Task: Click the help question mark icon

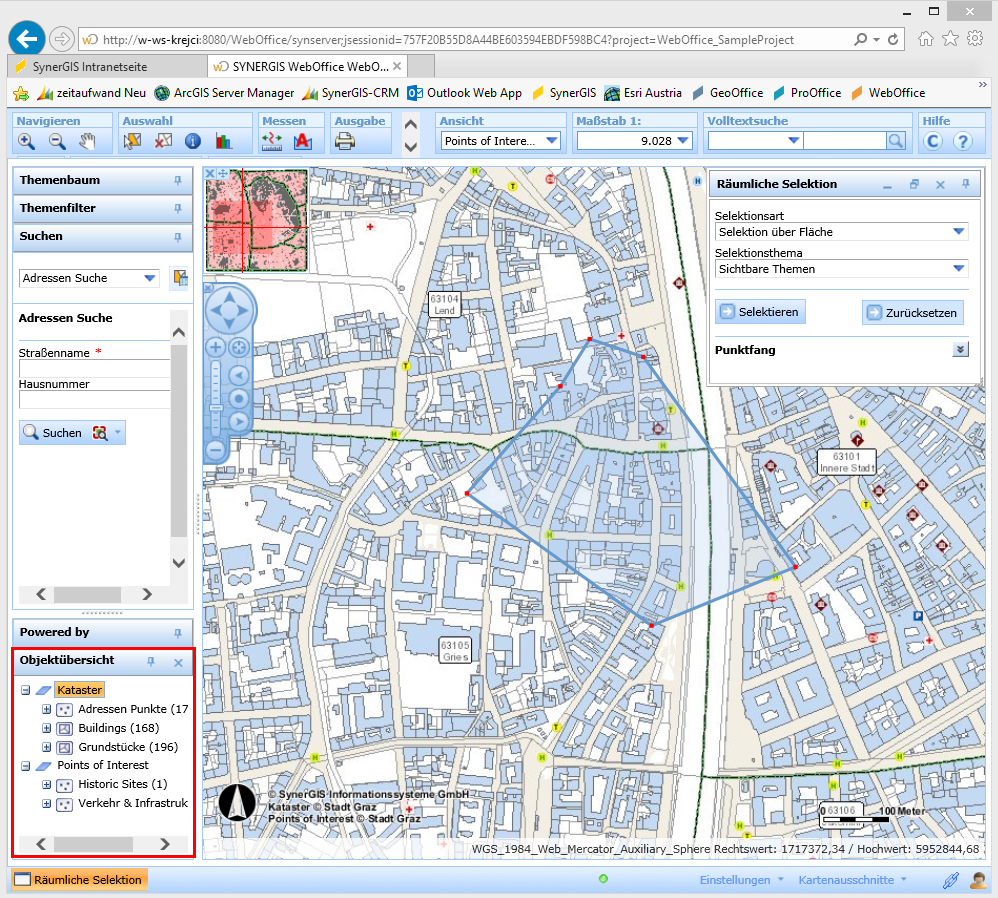Action: [x=962, y=142]
